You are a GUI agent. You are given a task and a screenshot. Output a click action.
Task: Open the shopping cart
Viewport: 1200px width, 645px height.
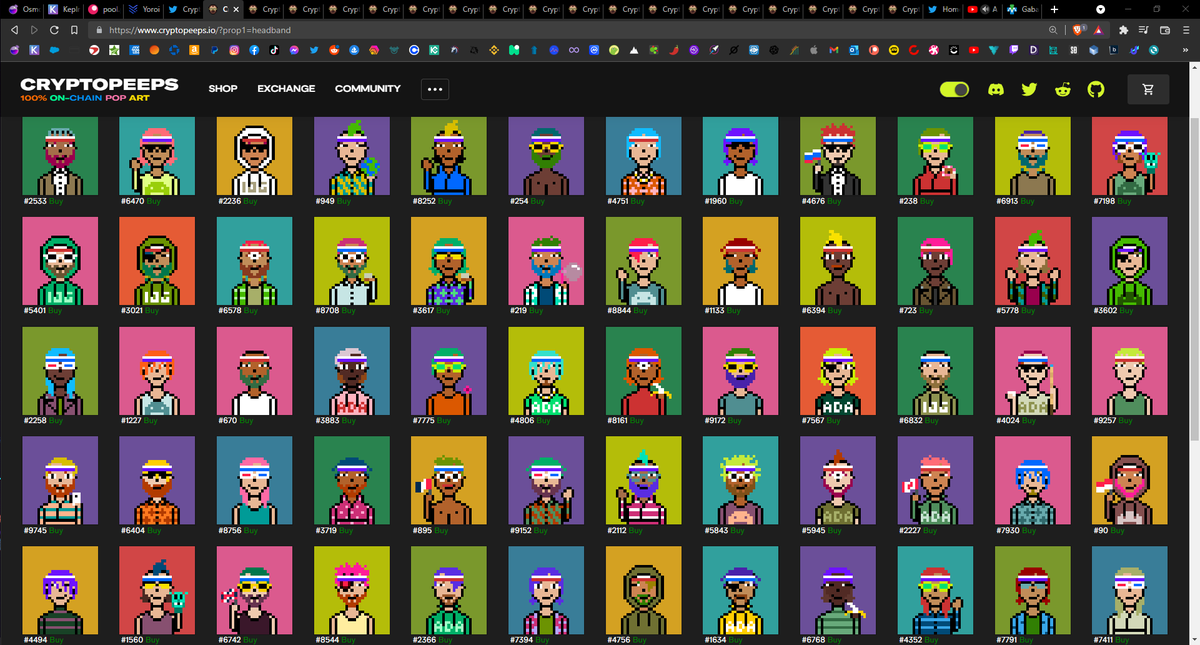coord(1147,89)
